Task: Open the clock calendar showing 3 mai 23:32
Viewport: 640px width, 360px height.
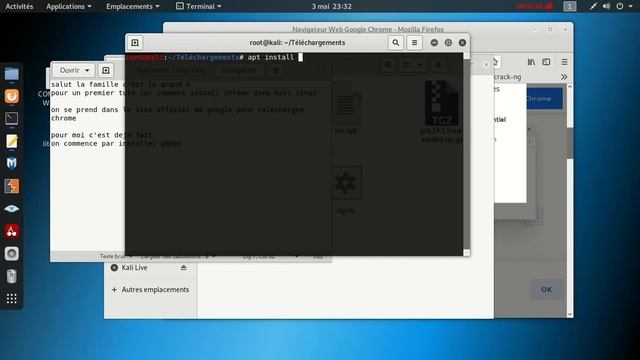Action: coord(331,6)
